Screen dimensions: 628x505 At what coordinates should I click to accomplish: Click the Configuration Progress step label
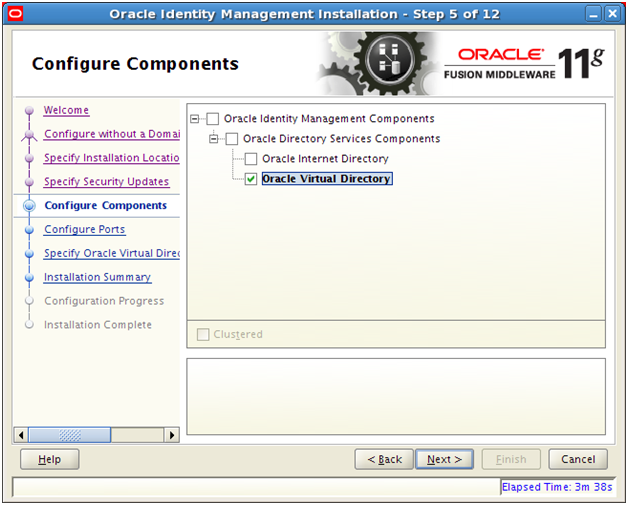(x=104, y=301)
